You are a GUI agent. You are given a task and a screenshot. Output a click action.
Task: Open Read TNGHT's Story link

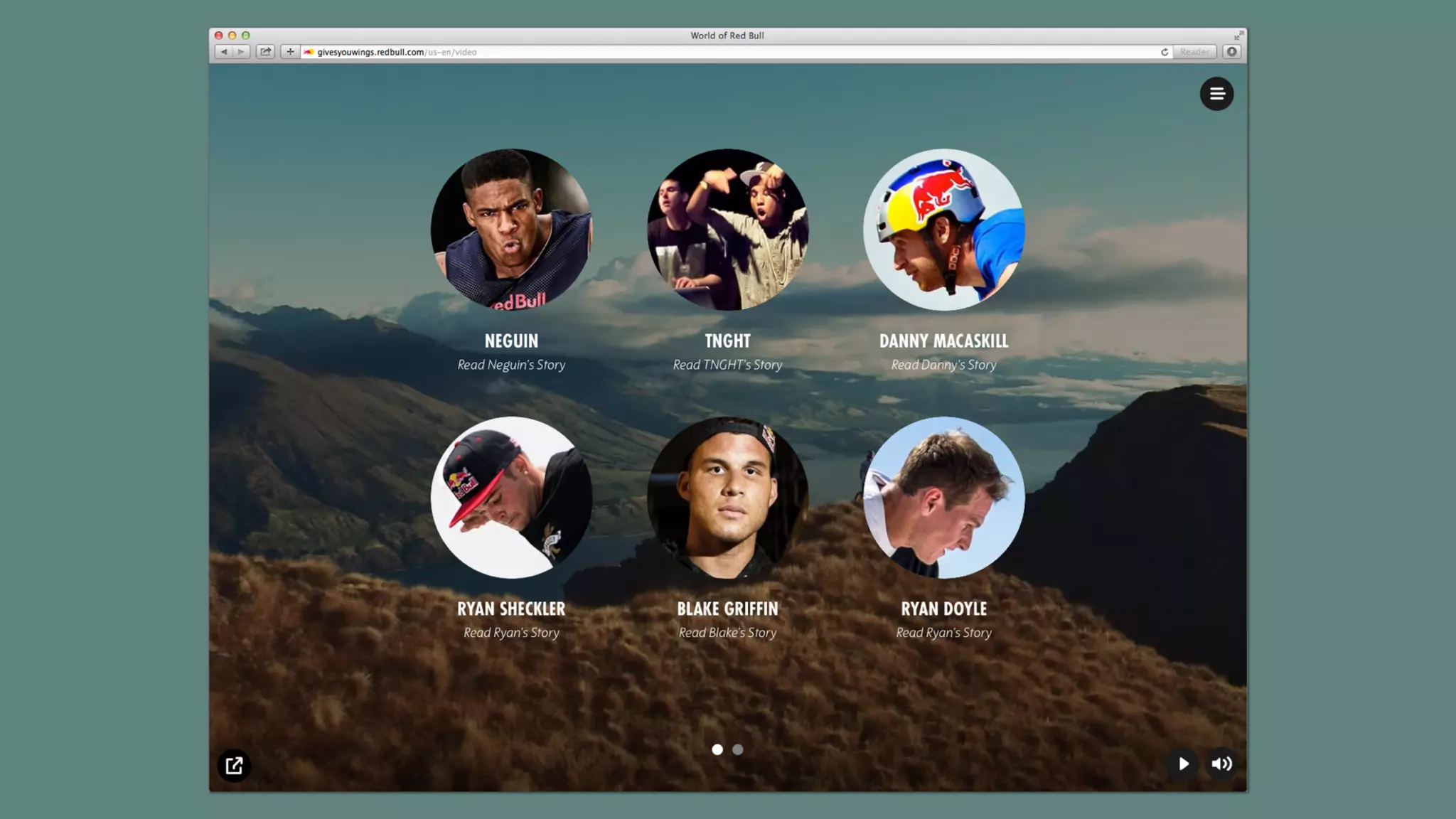727,365
